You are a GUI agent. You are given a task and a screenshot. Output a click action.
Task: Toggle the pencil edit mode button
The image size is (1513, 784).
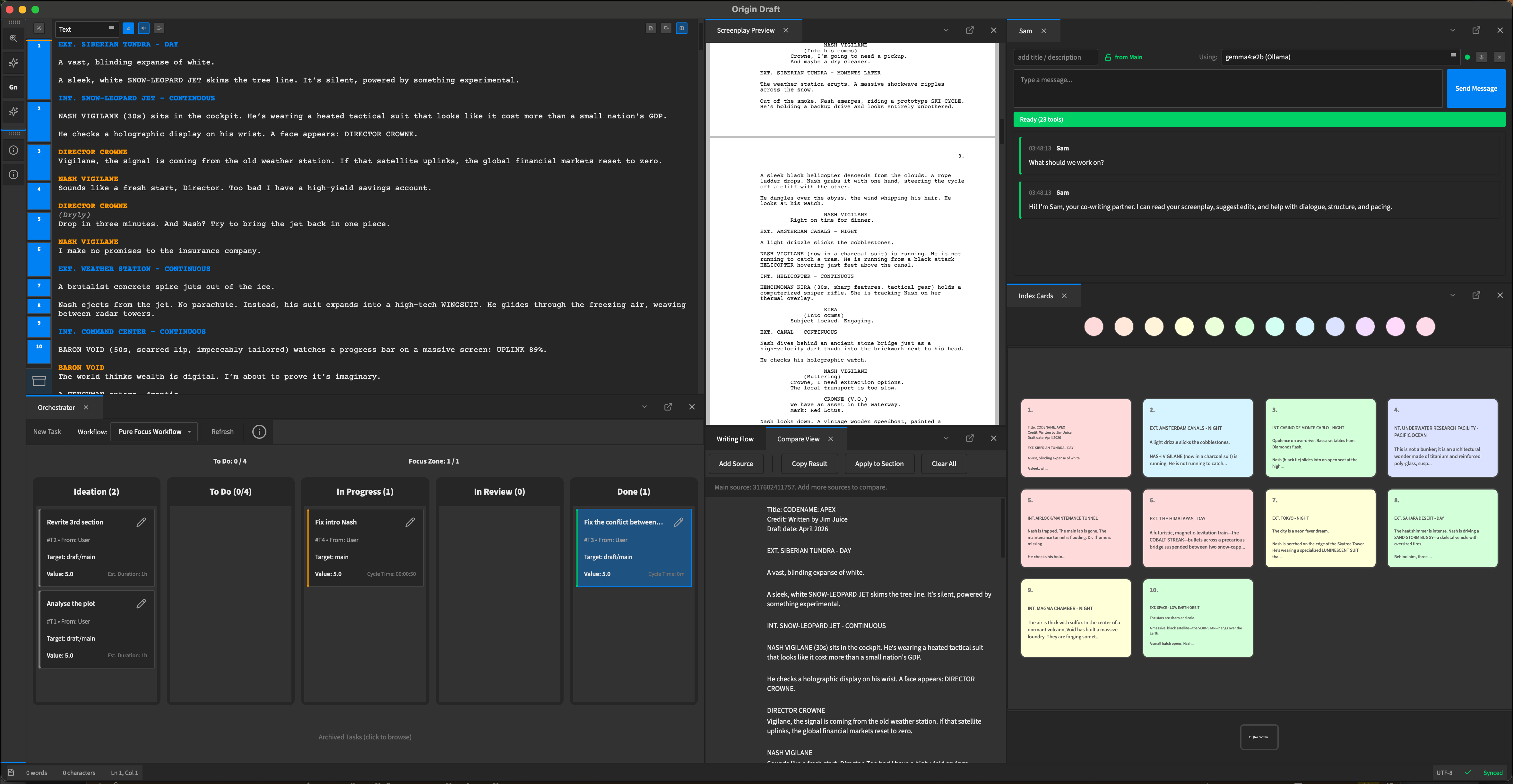coord(128,28)
